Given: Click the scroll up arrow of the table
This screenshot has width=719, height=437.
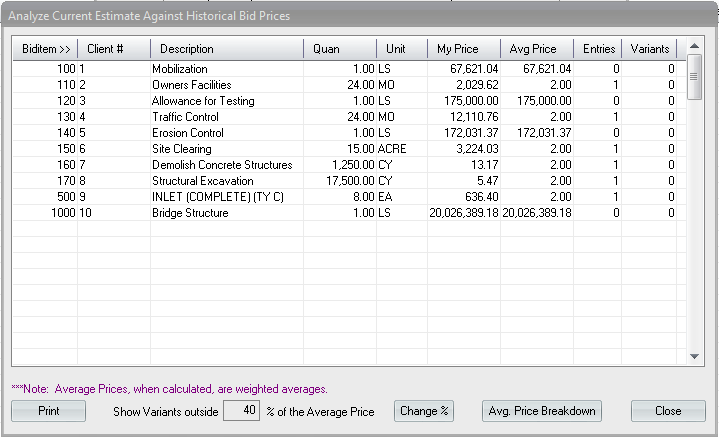Looking at the screenshot, I should pyautogui.click(x=694, y=45).
